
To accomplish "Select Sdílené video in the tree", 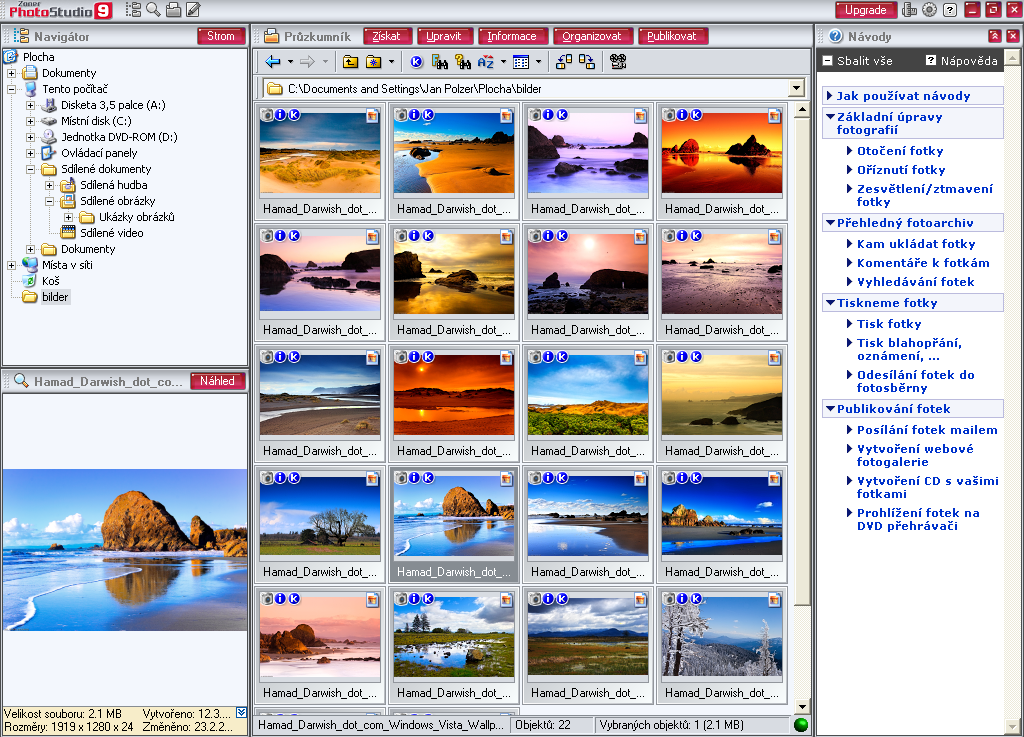I will [111, 233].
